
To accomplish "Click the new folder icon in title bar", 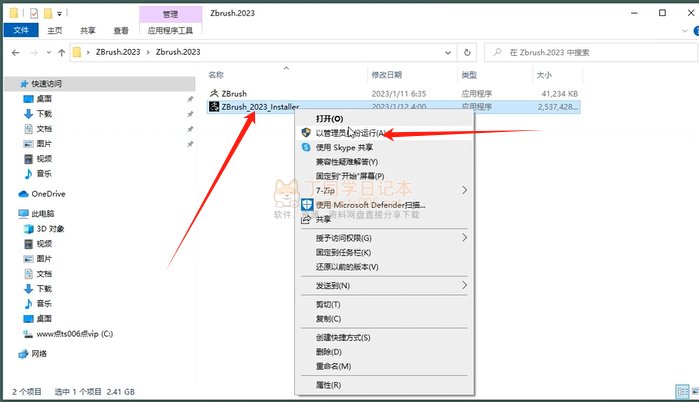I will point(48,13).
